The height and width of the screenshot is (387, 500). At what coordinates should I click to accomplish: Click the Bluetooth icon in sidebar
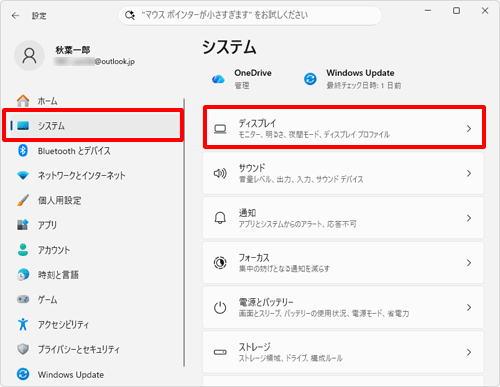pyautogui.click(x=23, y=151)
